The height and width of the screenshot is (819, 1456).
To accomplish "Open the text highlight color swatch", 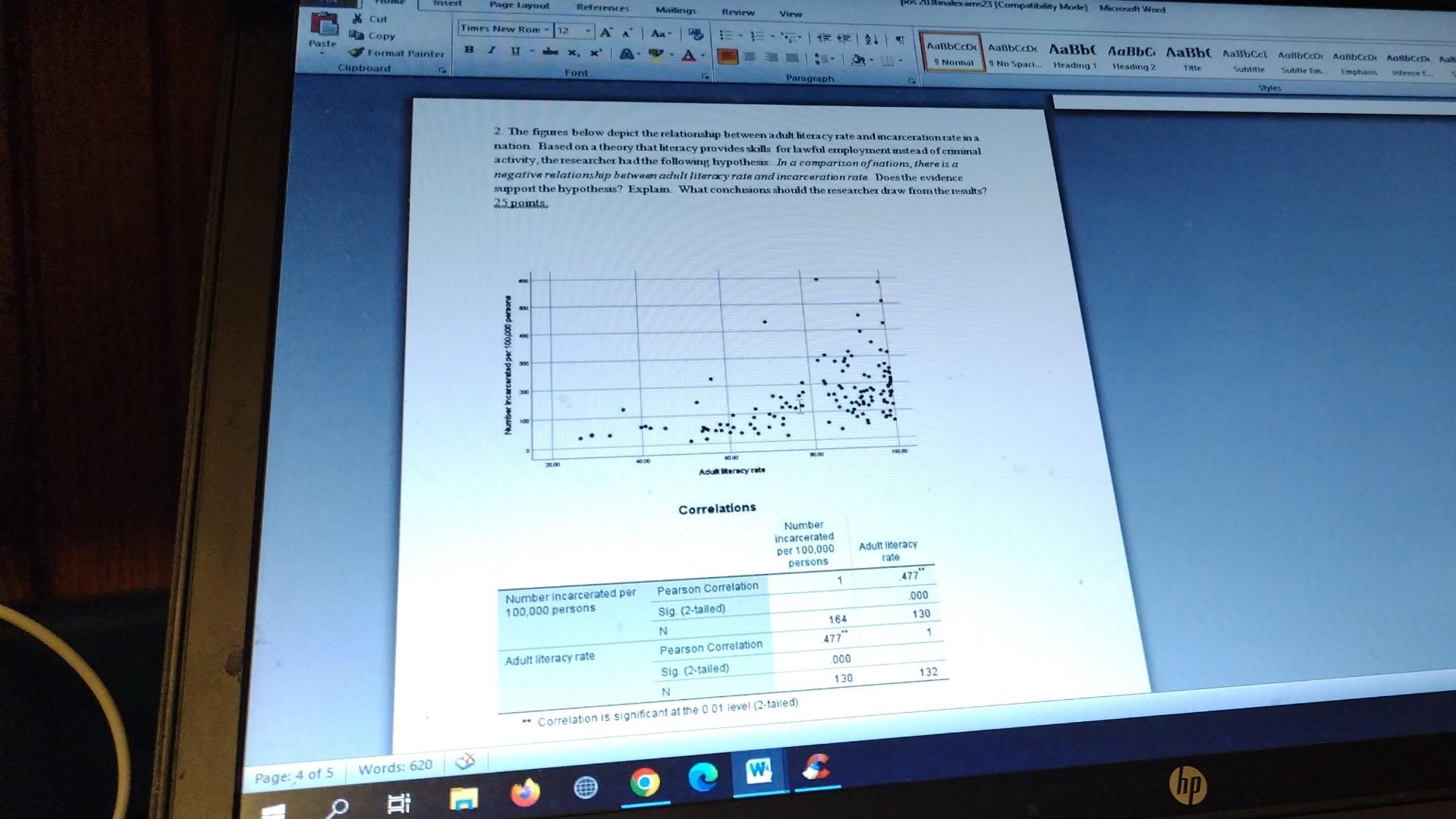I will tap(656, 55).
